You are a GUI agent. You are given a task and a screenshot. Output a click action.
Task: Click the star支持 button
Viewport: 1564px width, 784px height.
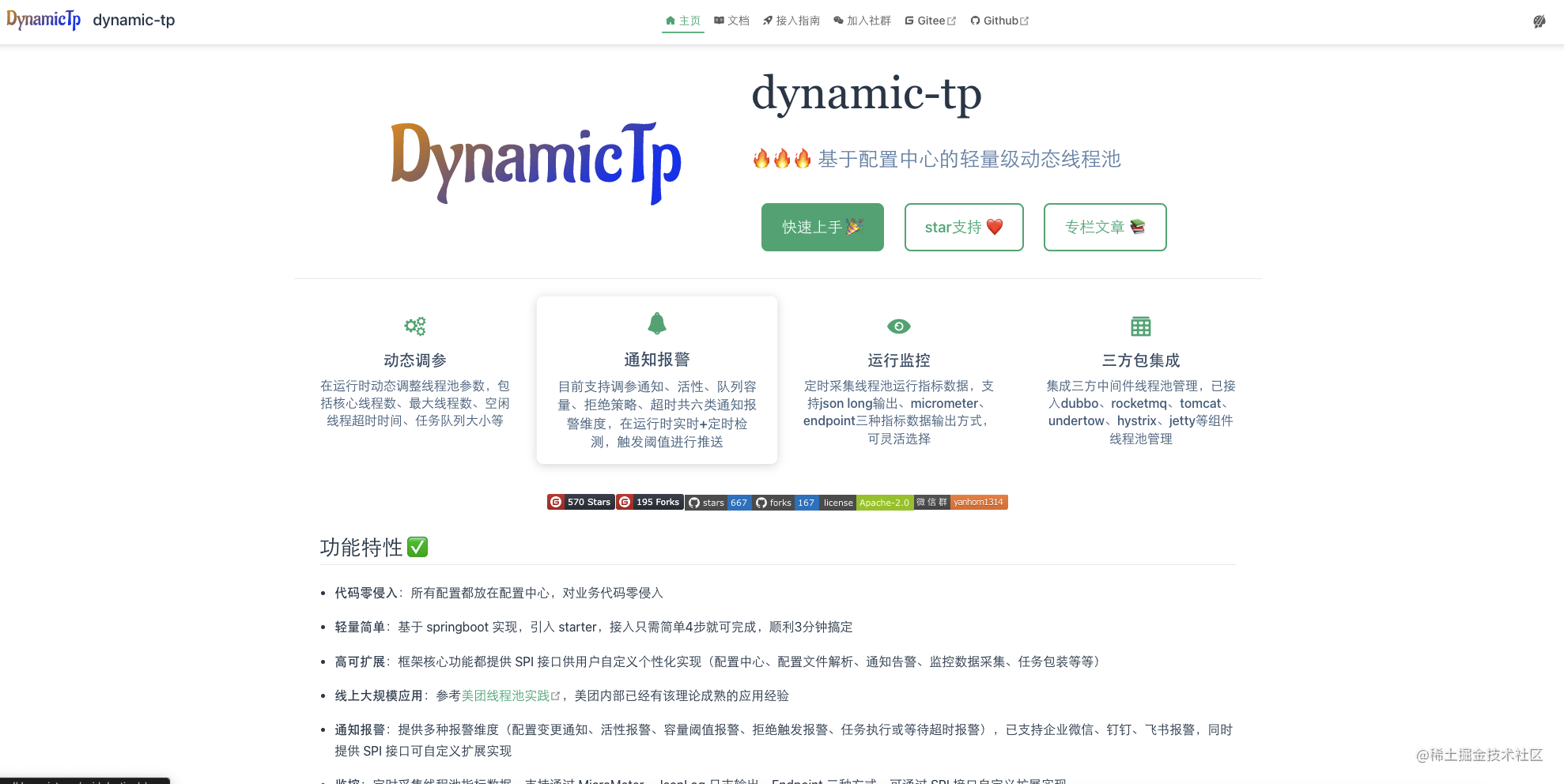coord(964,227)
